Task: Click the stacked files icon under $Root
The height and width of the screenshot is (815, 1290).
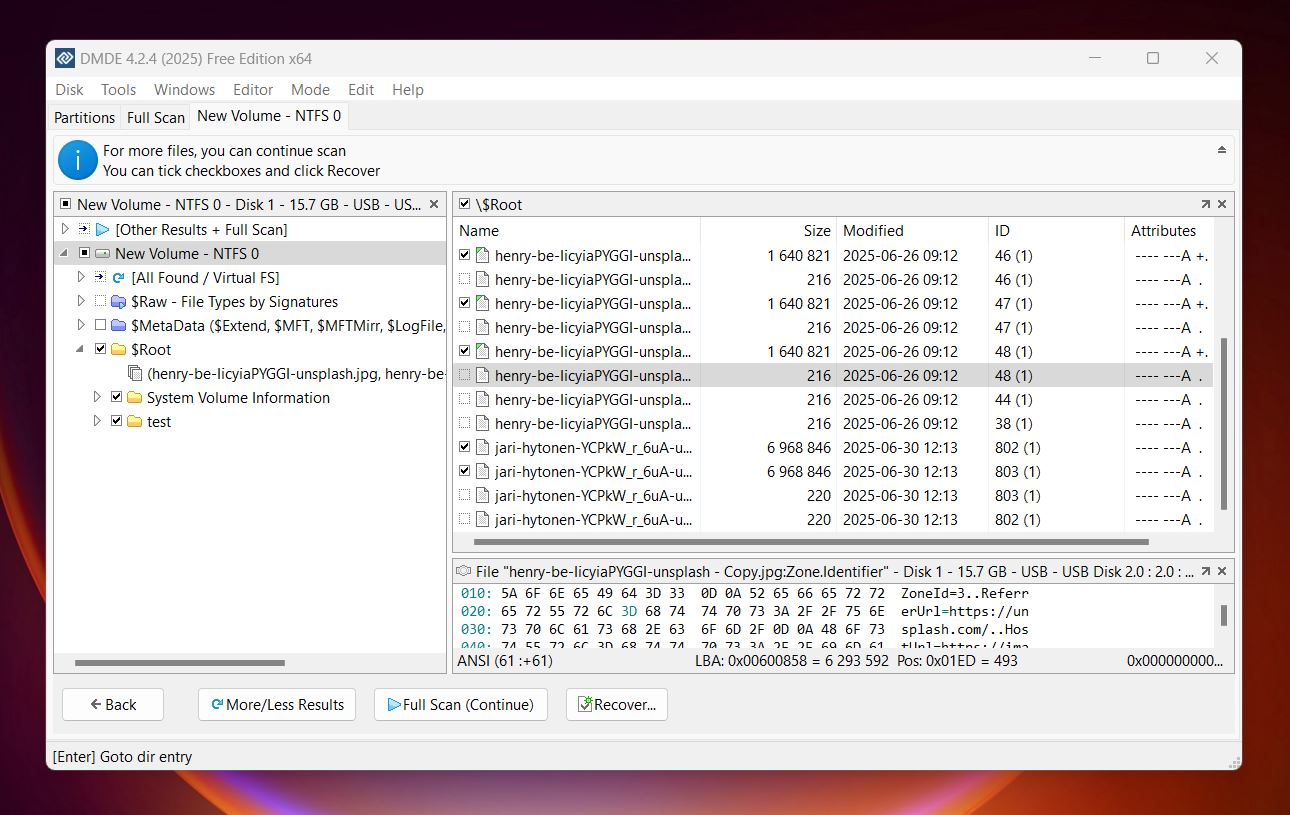Action: (135, 374)
